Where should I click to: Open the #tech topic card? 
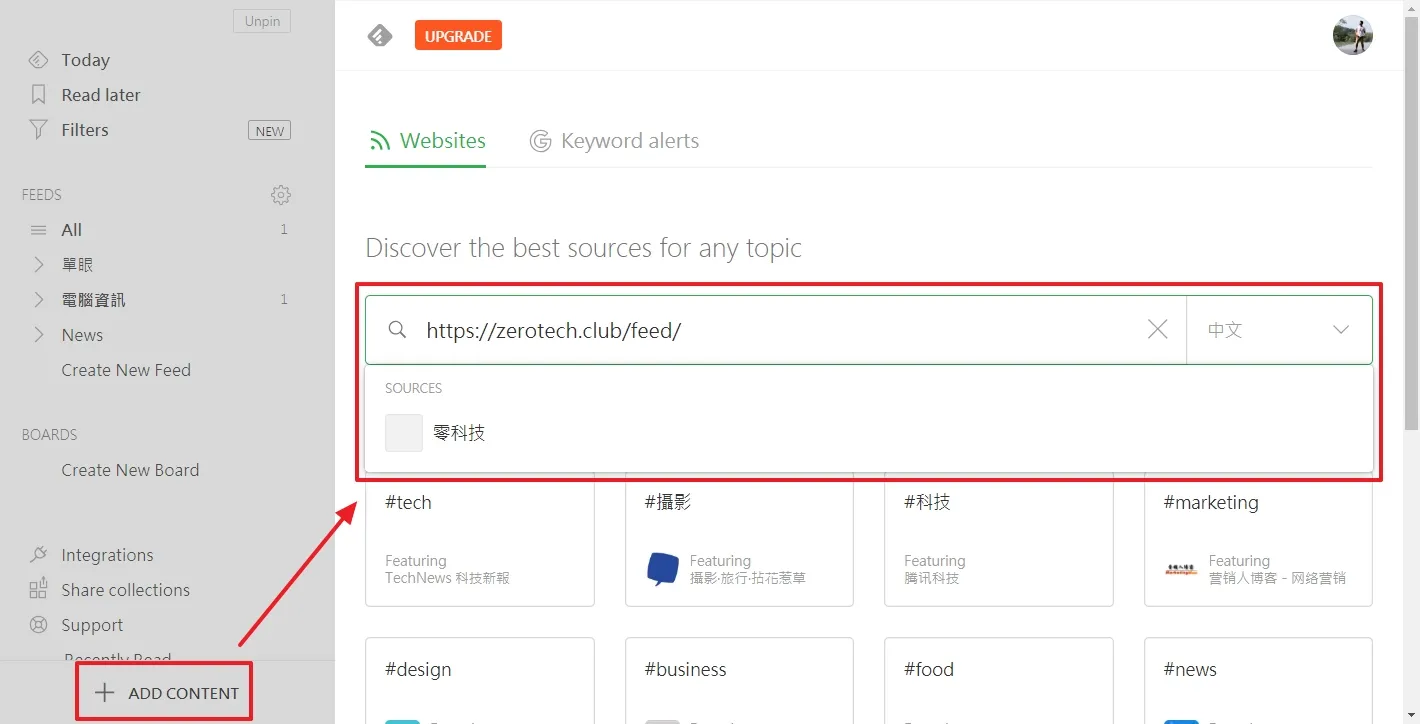[480, 543]
